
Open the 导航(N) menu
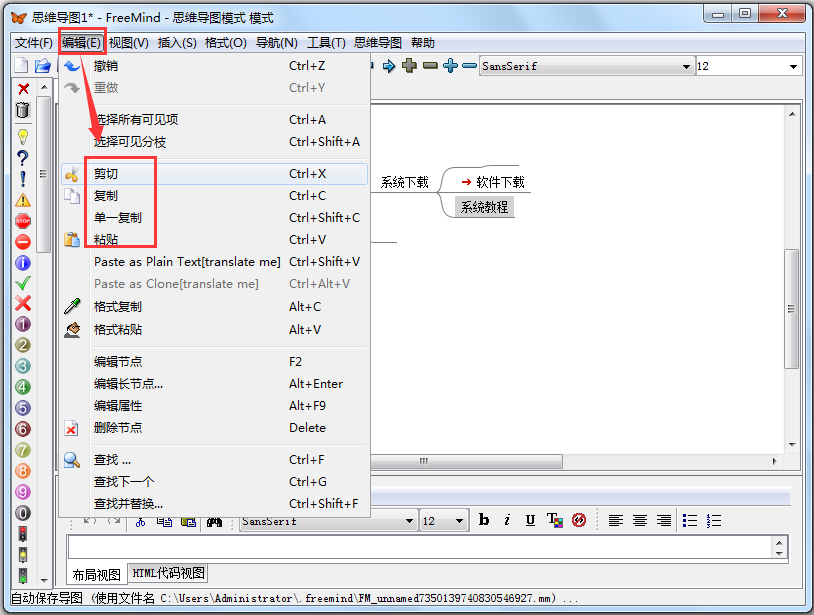click(277, 43)
